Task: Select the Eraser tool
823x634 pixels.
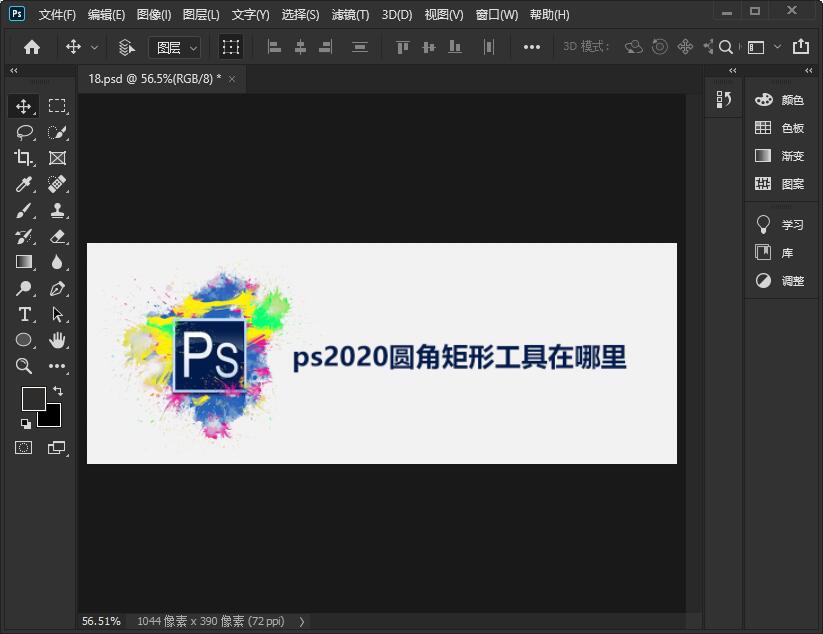Action: [x=57, y=236]
